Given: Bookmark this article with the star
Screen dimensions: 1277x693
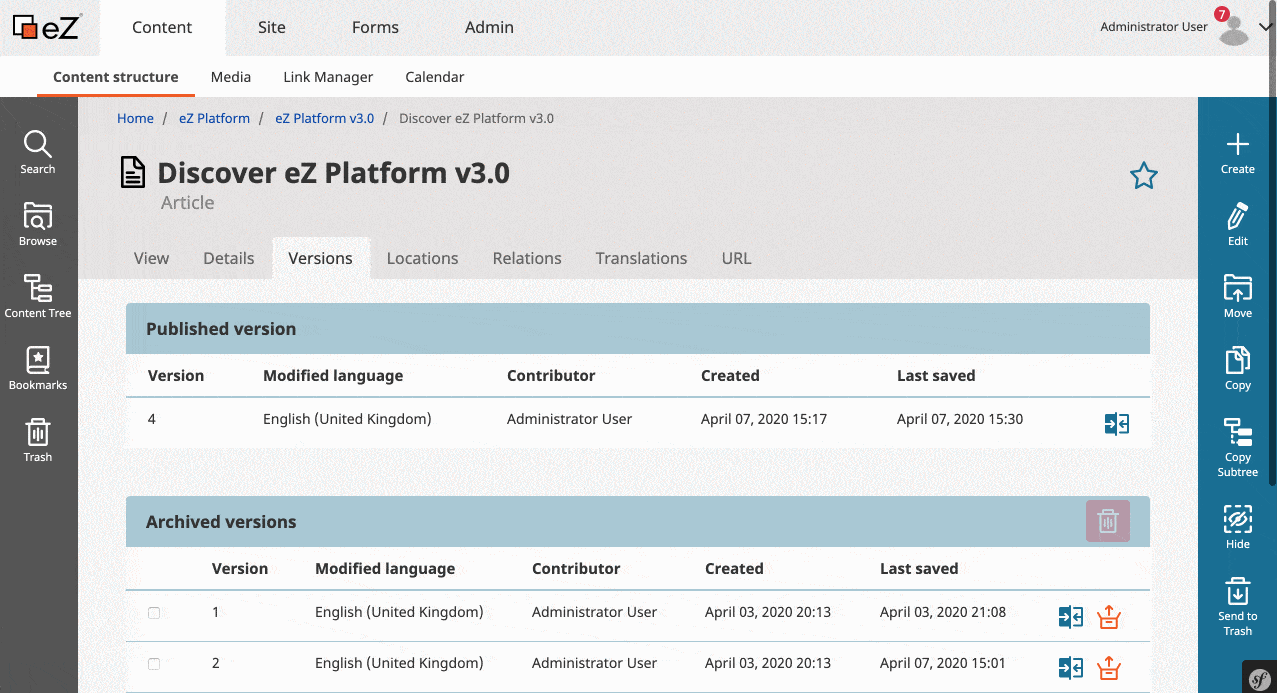Looking at the screenshot, I should pyautogui.click(x=1144, y=177).
